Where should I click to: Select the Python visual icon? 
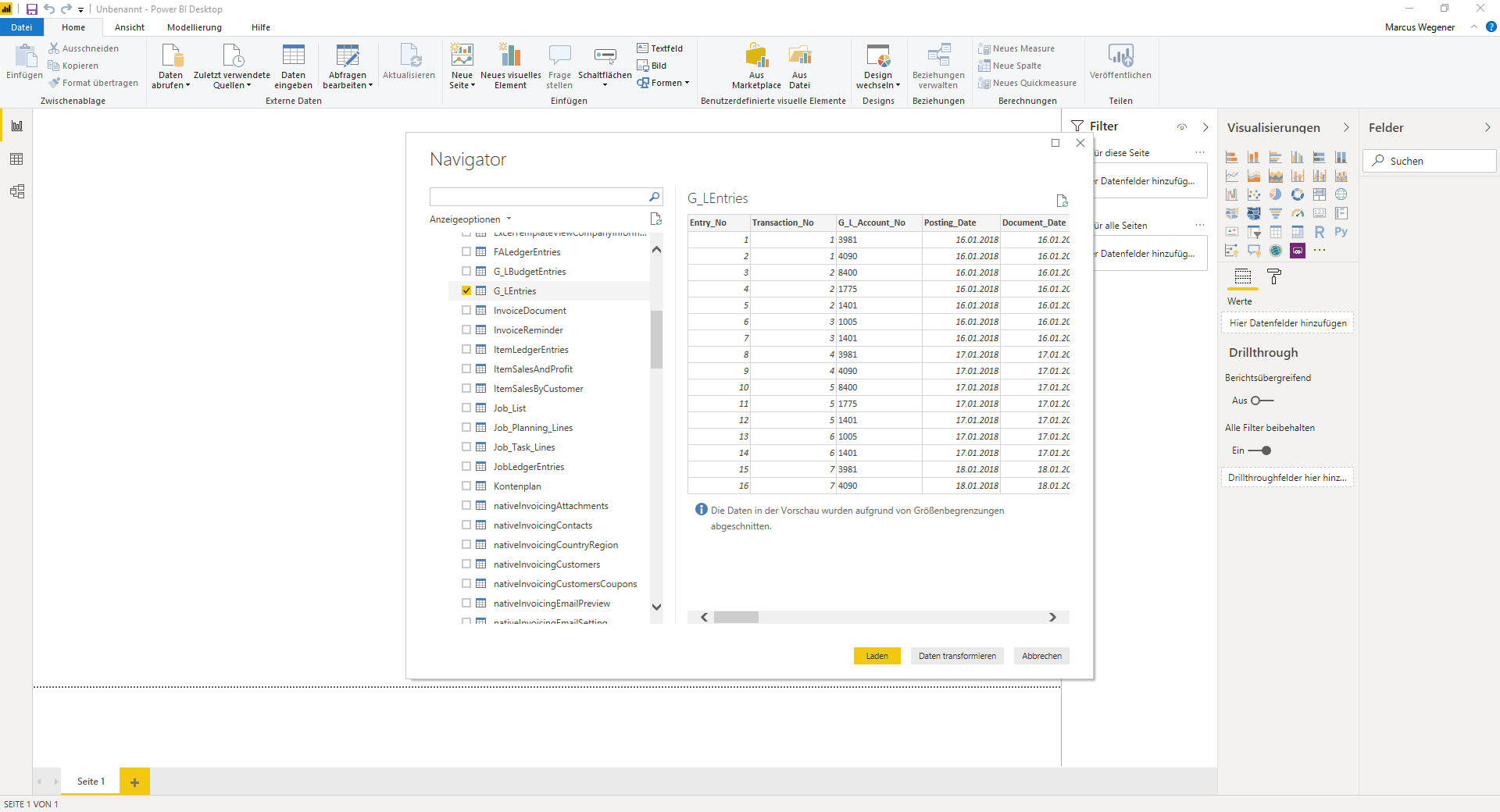pos(1341,232)
